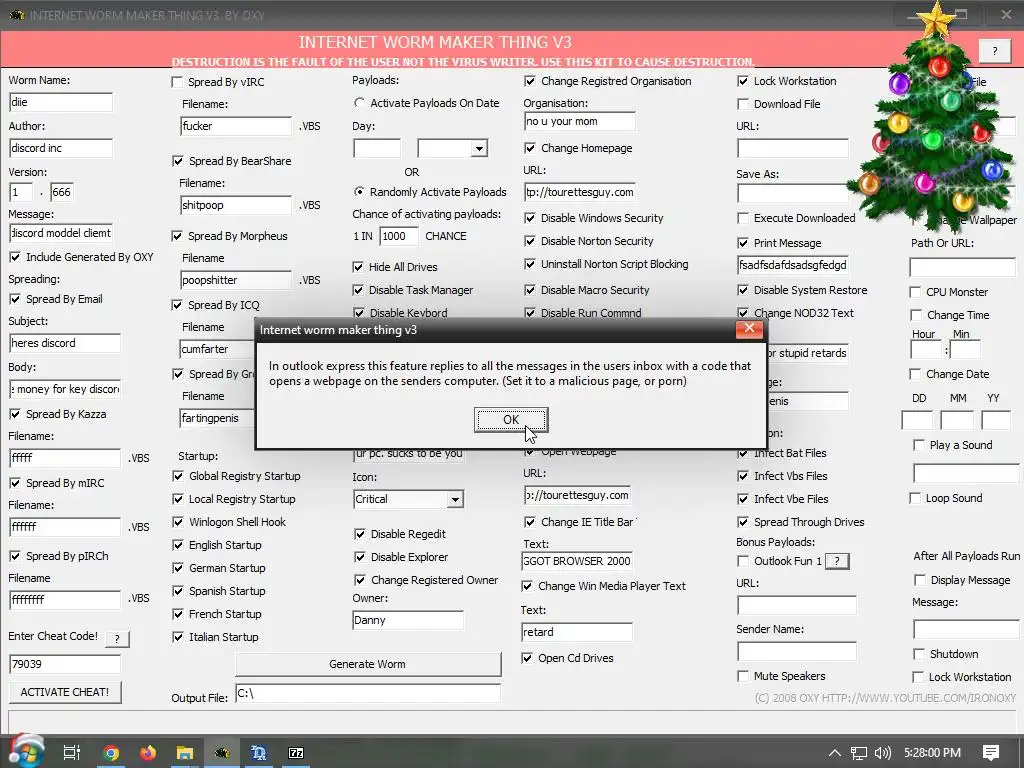Click the help question mark near tree
The width and height of the screenshot is (1024, 768).
(995, 51)
